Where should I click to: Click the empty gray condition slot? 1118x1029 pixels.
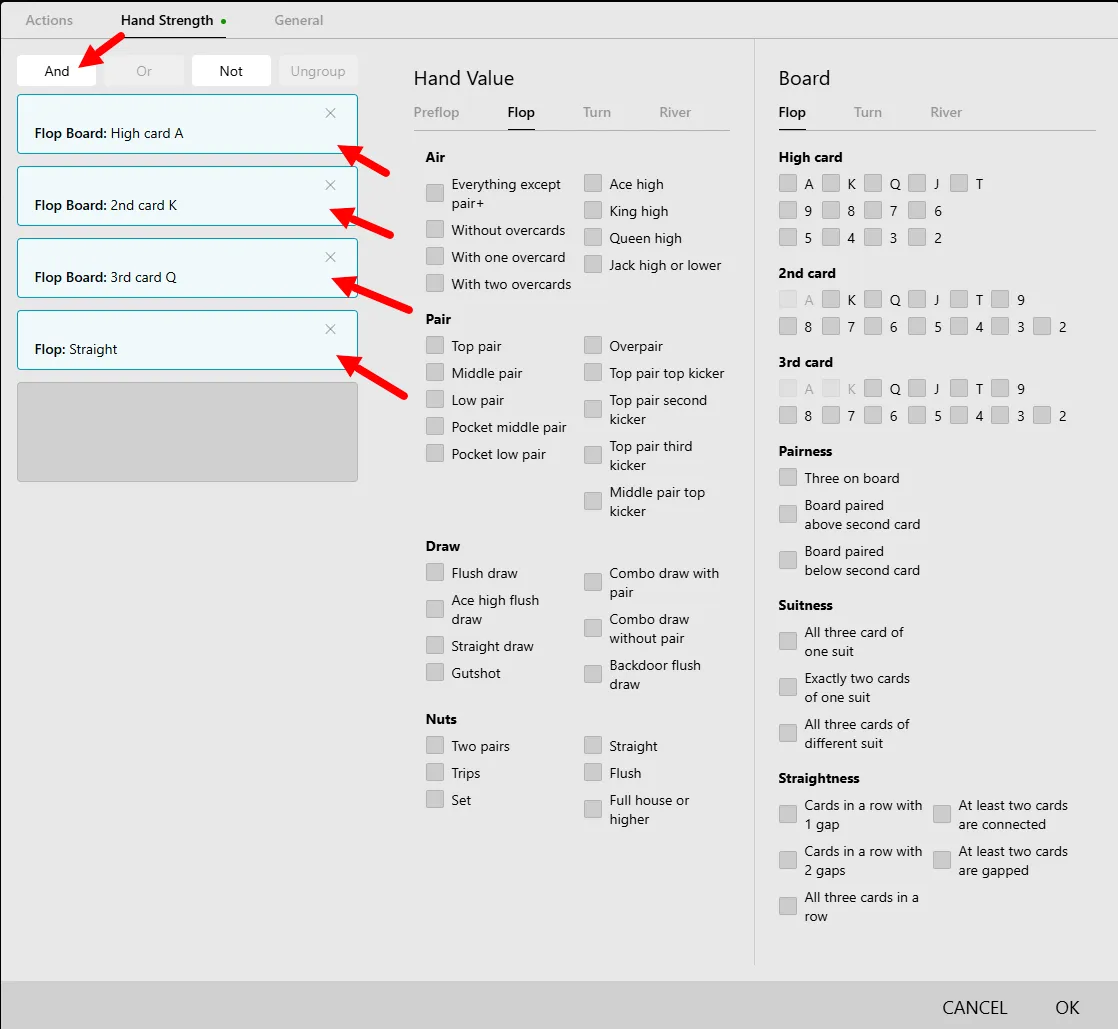point(187,432)
